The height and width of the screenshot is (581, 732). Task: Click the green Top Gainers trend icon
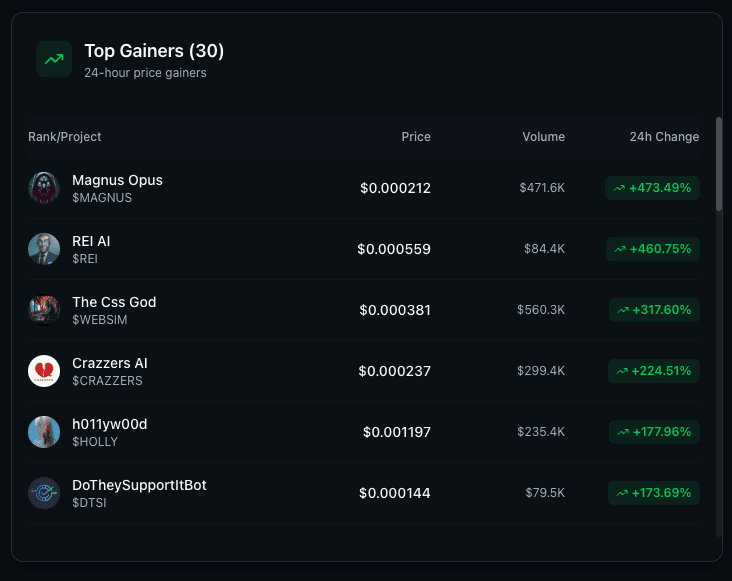(54, 59)
